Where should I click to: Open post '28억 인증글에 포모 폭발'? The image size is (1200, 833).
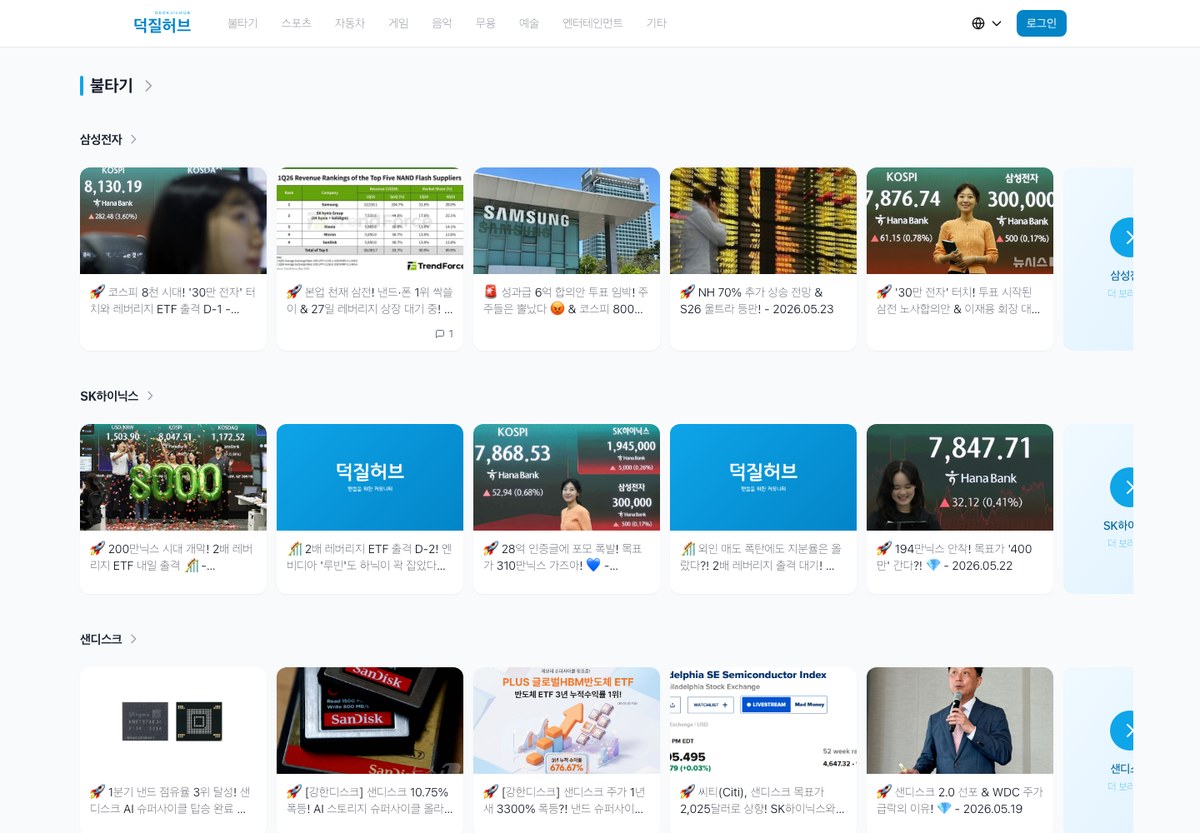[x=567, y=557]
